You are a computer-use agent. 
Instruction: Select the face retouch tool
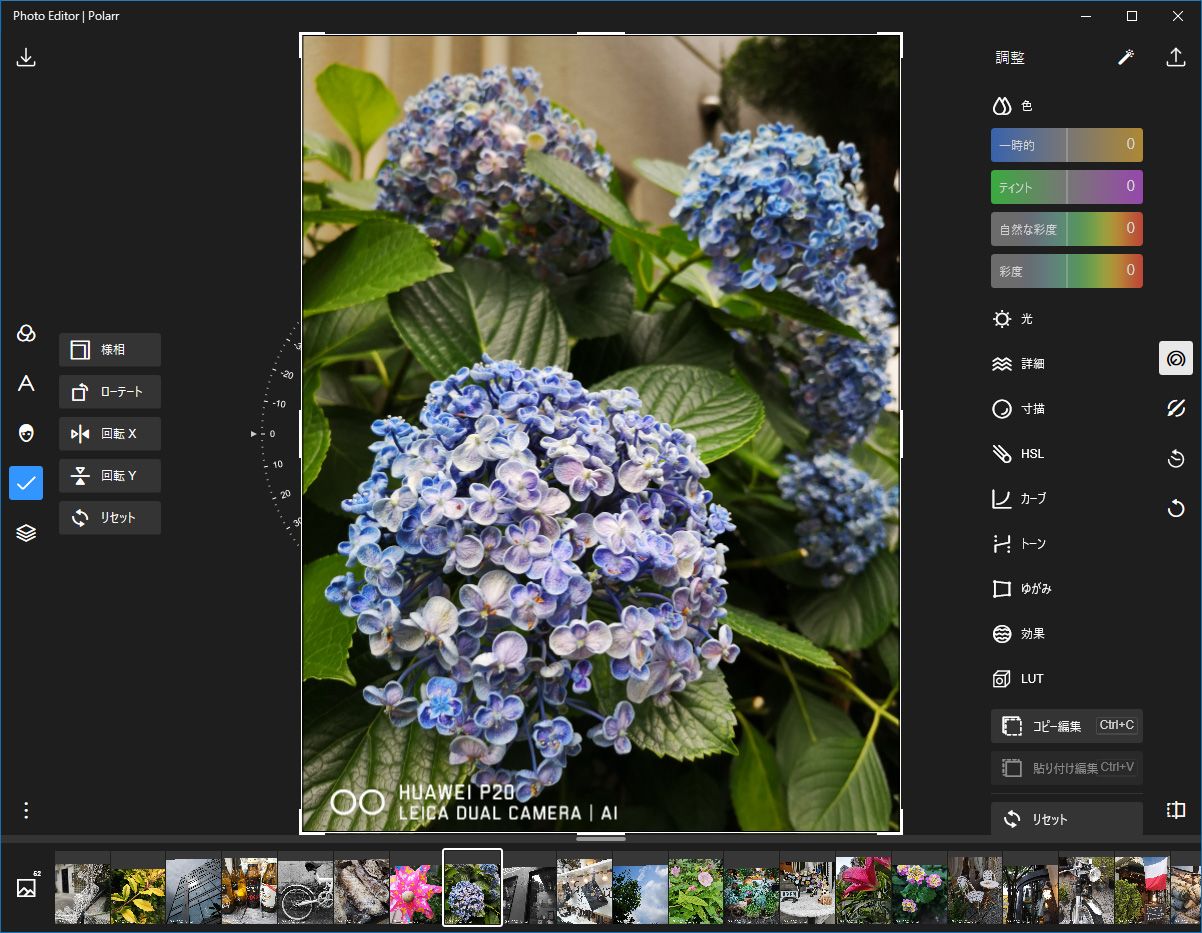26,433
